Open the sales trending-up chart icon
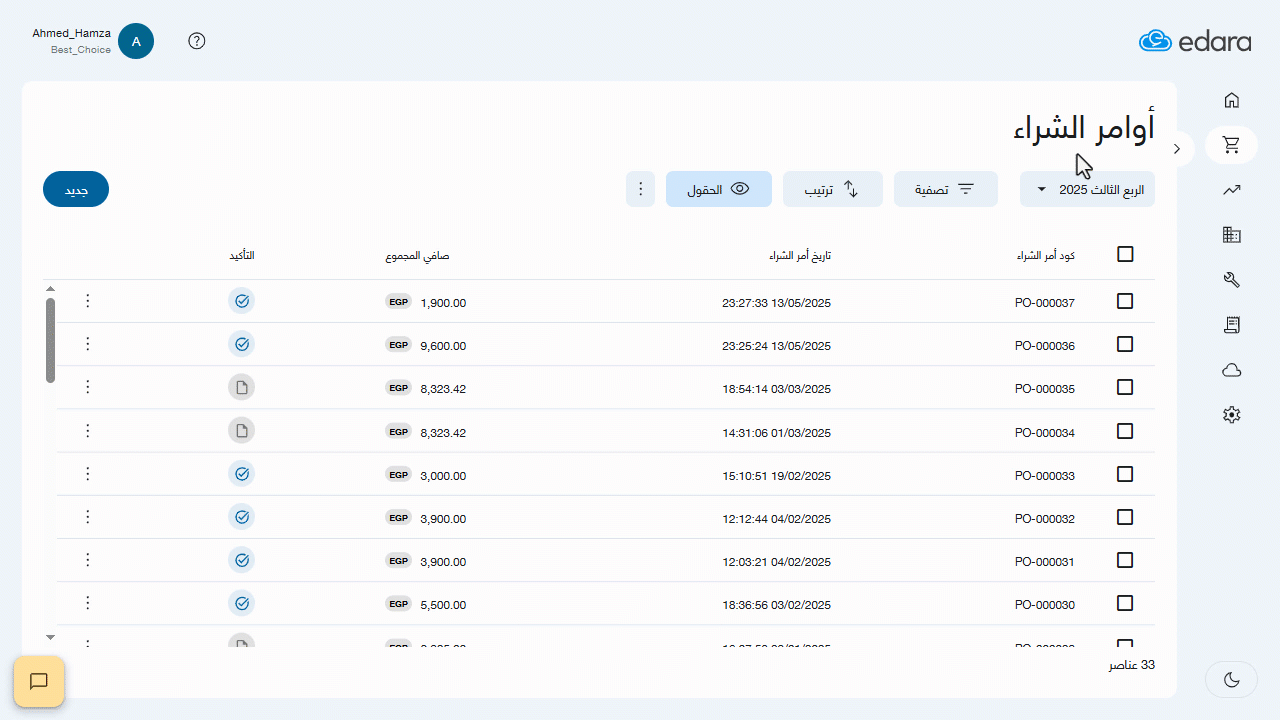The image size is (1280, 720). pyautogui.click(x=1232, y=190)
